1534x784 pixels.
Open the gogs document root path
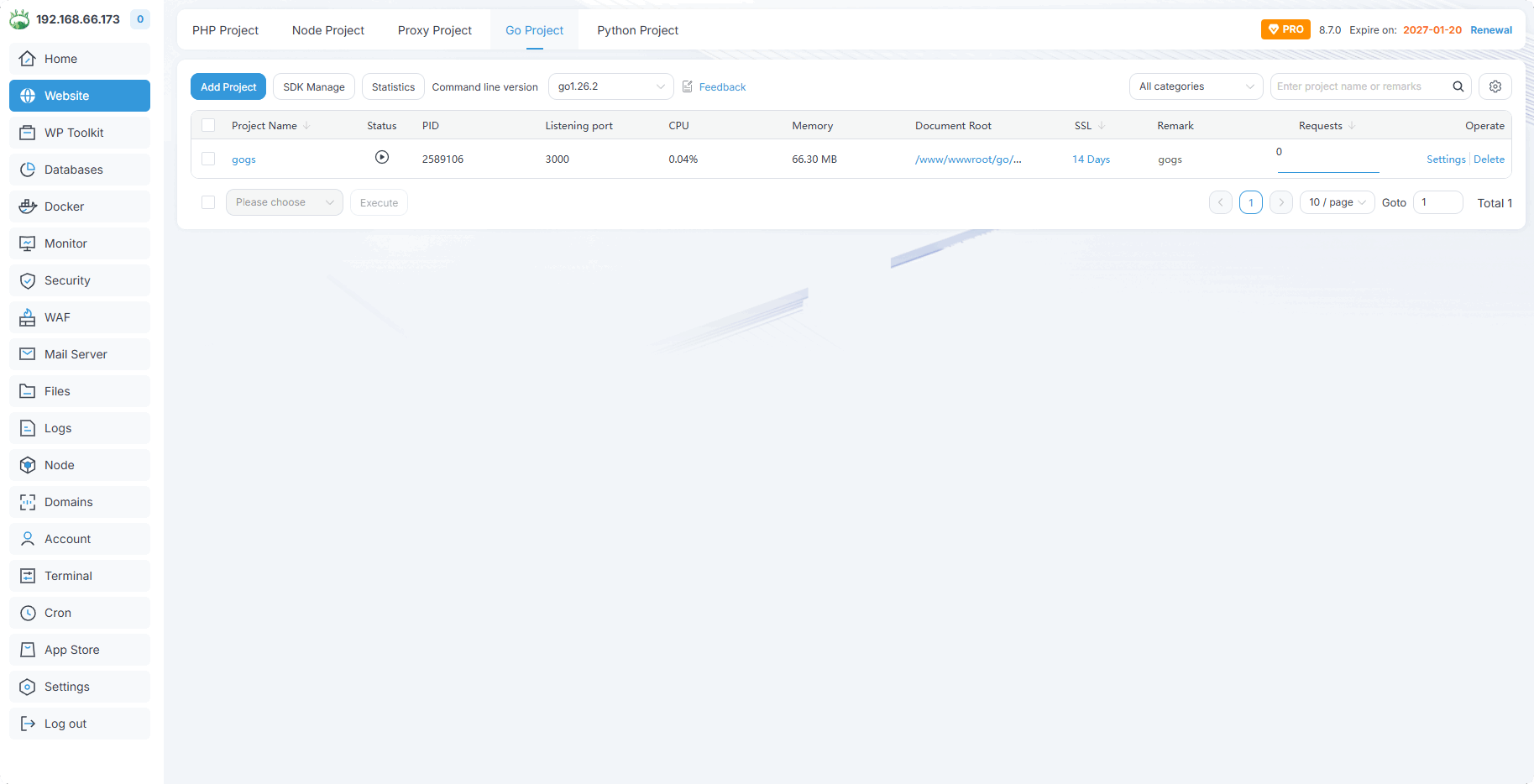click(x=968, y=159)
